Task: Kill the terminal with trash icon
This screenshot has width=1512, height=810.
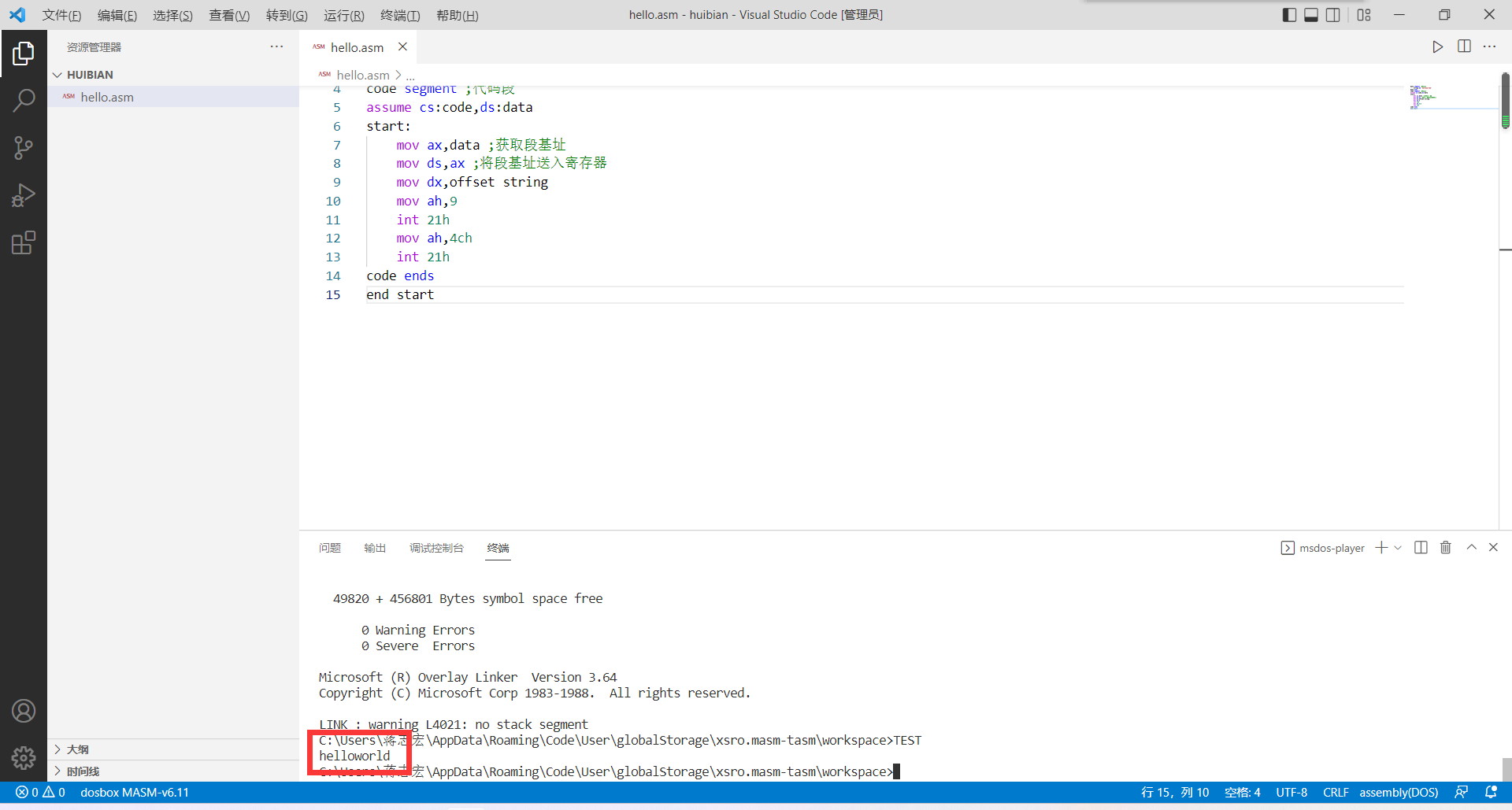Action: 1446,547
